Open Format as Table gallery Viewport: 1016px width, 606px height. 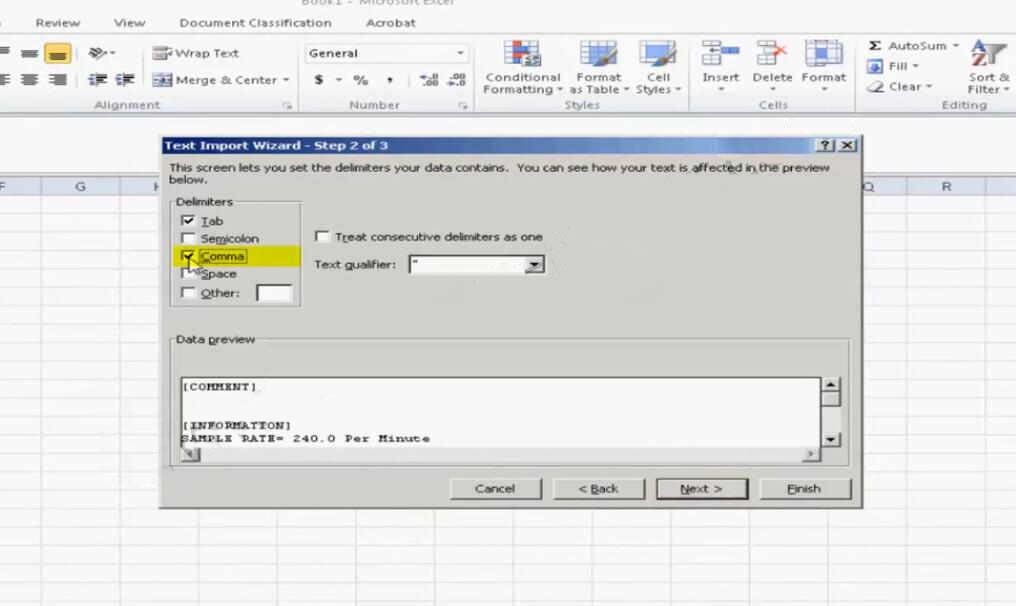click(599, 68)
